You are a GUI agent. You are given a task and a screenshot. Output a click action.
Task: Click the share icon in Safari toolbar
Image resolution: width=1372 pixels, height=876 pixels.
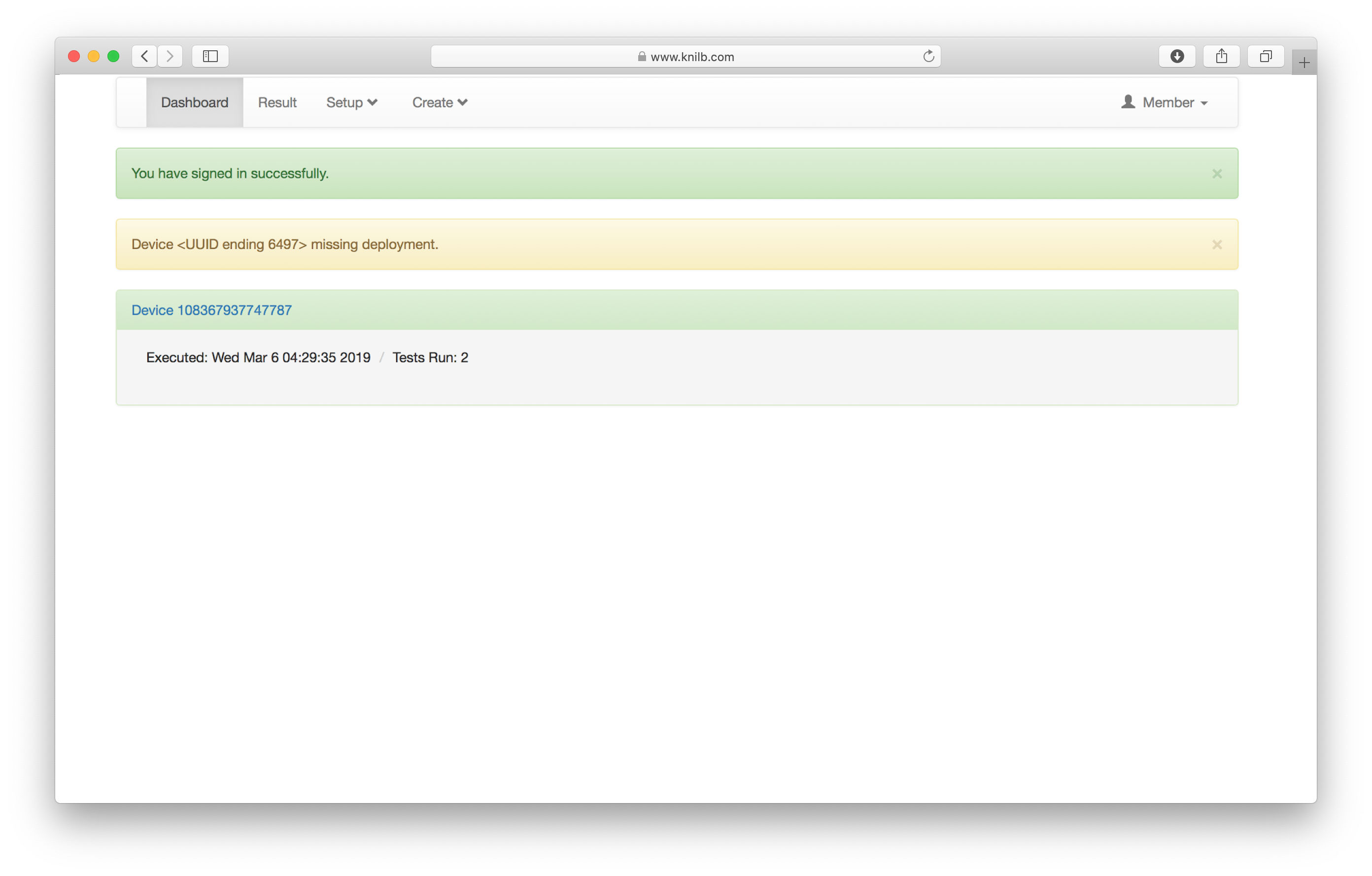(1221, 56)
